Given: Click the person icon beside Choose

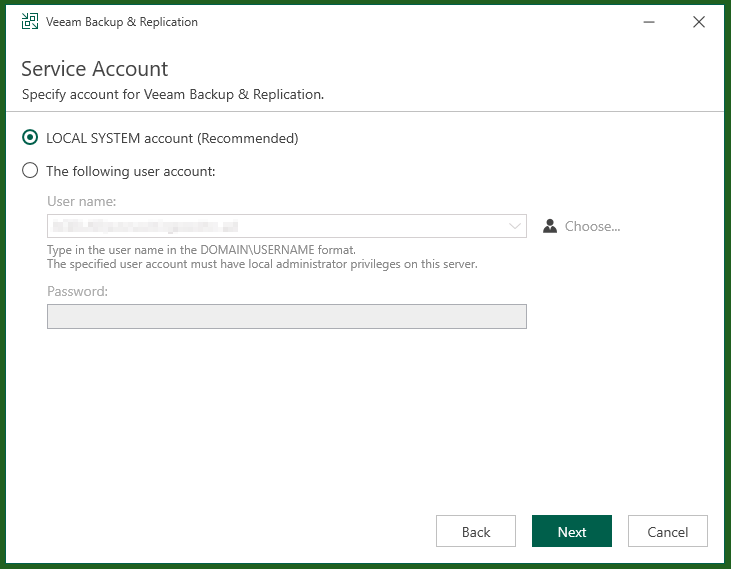Looking at the screenshot, I should (550, 226).
